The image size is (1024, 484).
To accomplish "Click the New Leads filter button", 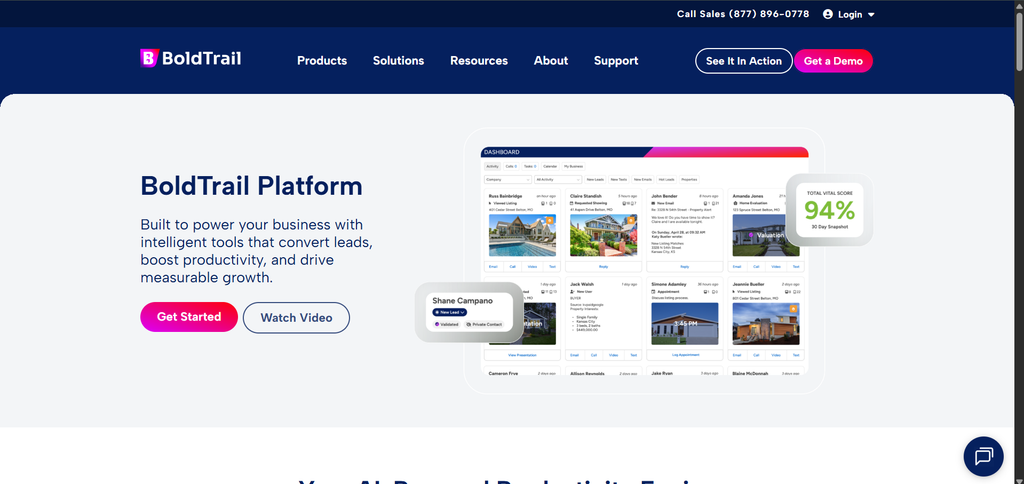I will pyautogui.click(x=596, y=179).
